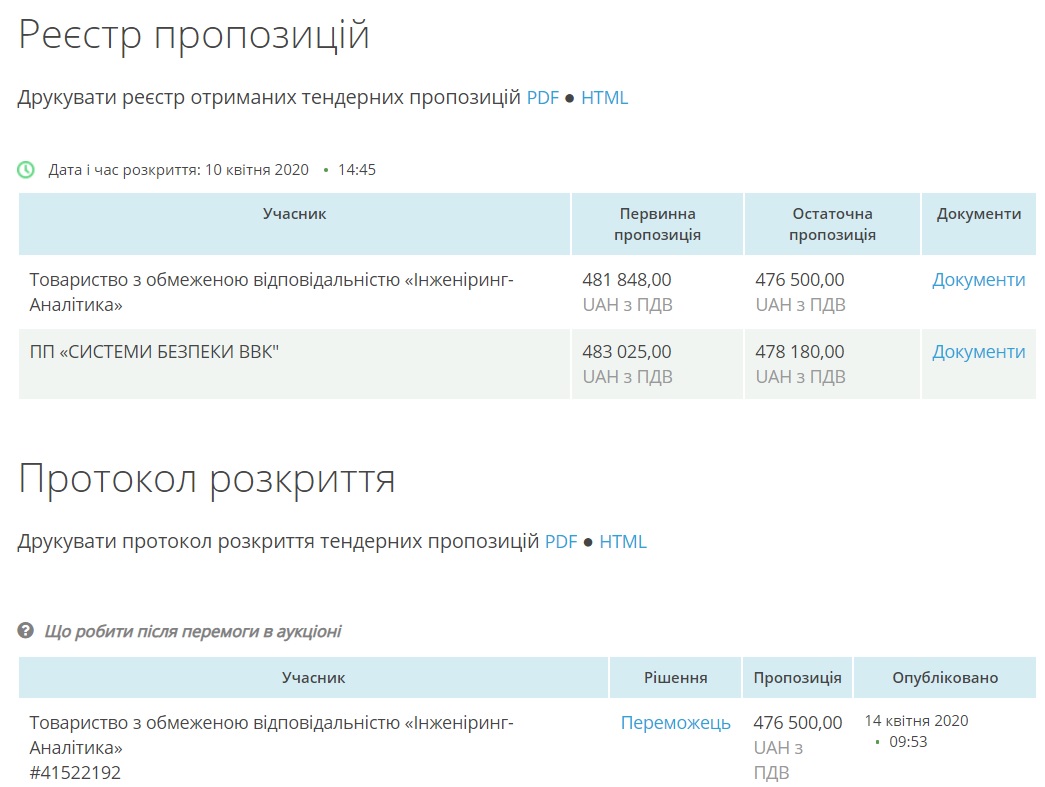This screenshot has height=787, width=1045.
Task: Select the ПП «СИСТЕМИ БЕЗПЕКИ ВВК» participant row
Action: (154, 352)
